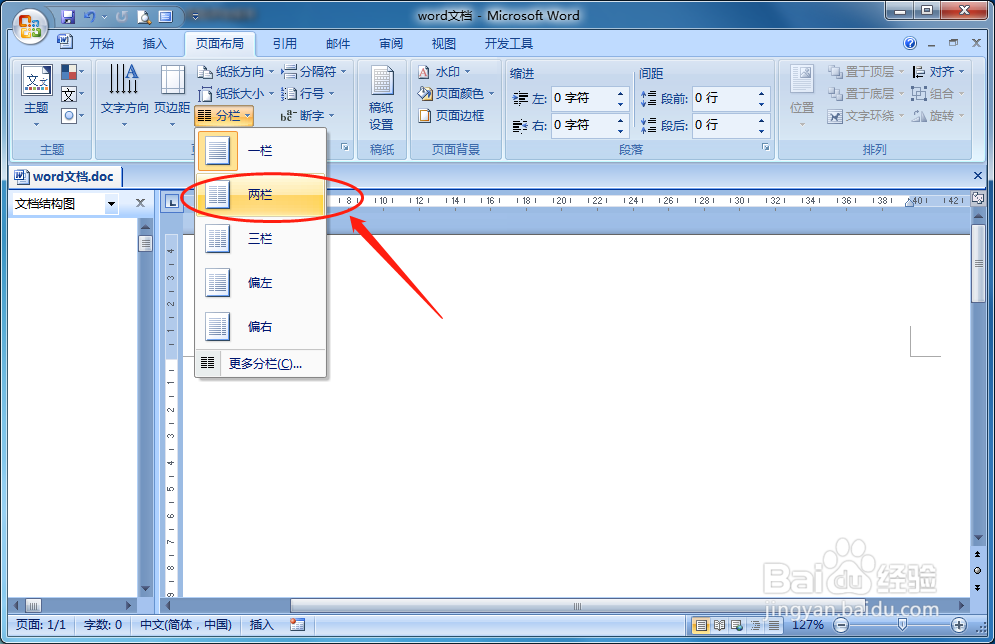Viewport: 995px width, 644px height.
Task: Switch to the Mailings (邮件) tab
Action: tap(338, 44)
